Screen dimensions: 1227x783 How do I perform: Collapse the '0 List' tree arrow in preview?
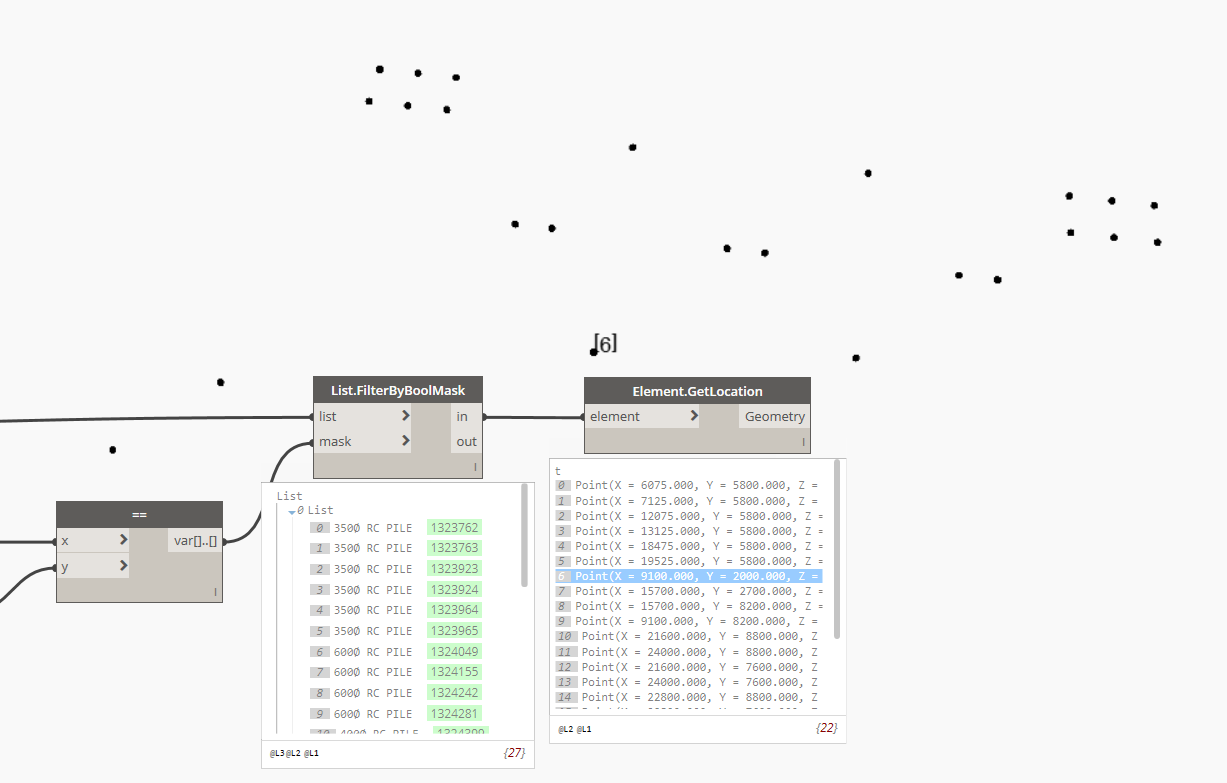(x=292, y=511)
